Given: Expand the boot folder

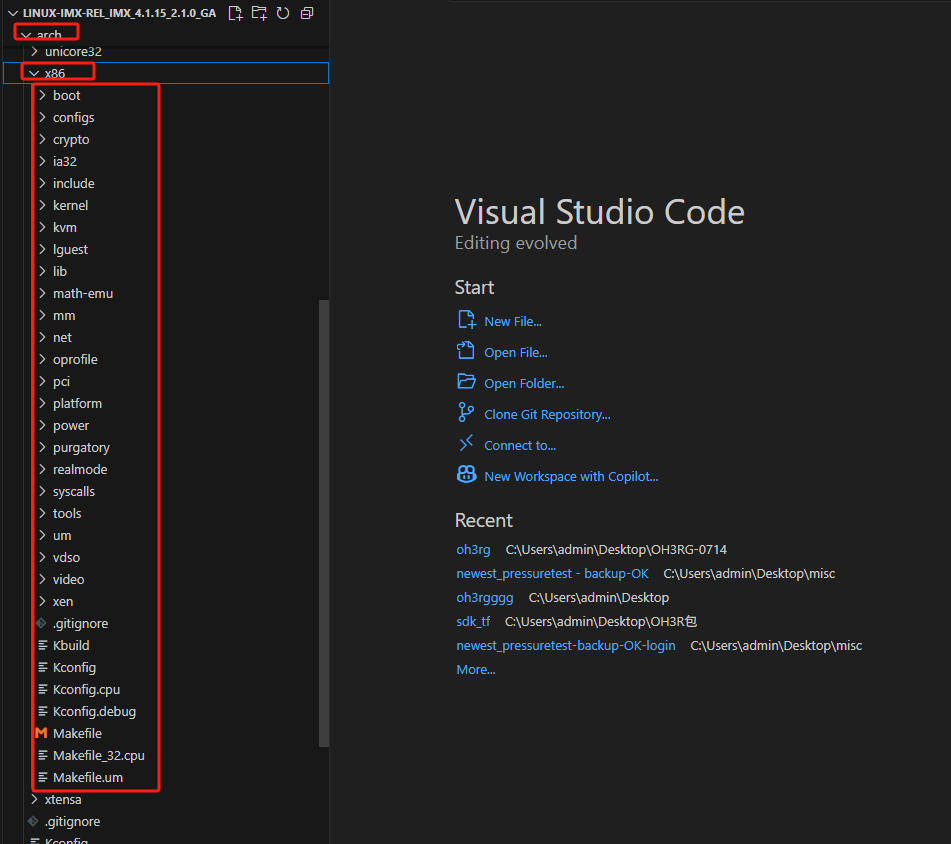Looking at the screenshot, I should pyautogui.click(x=42, y=95).
